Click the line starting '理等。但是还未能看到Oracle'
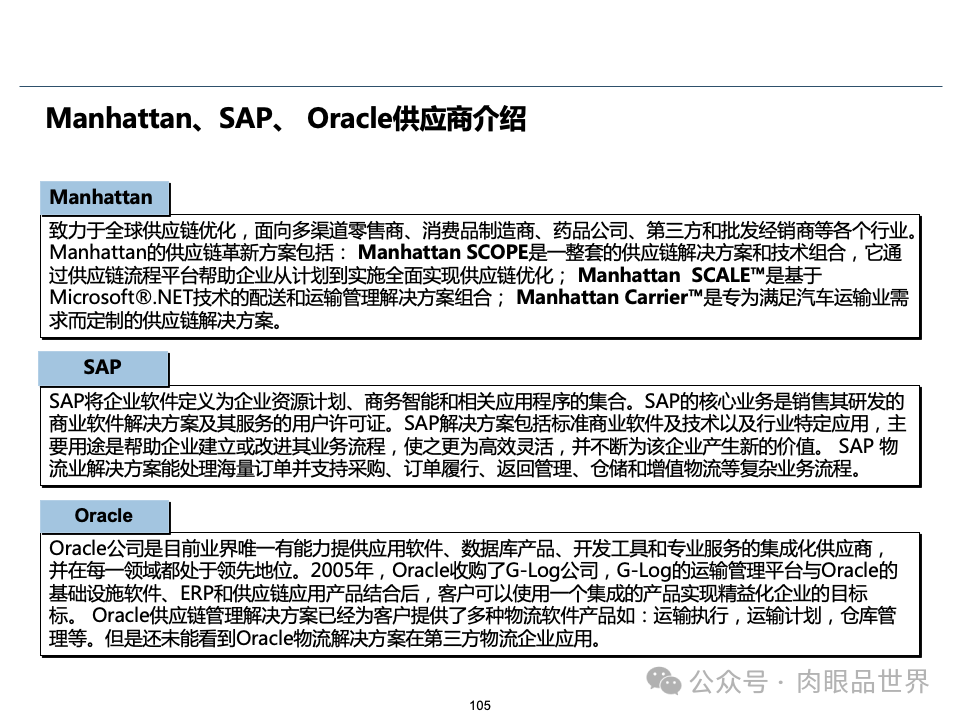Screen dimensions: 960x720 click(x=325, y=639)
